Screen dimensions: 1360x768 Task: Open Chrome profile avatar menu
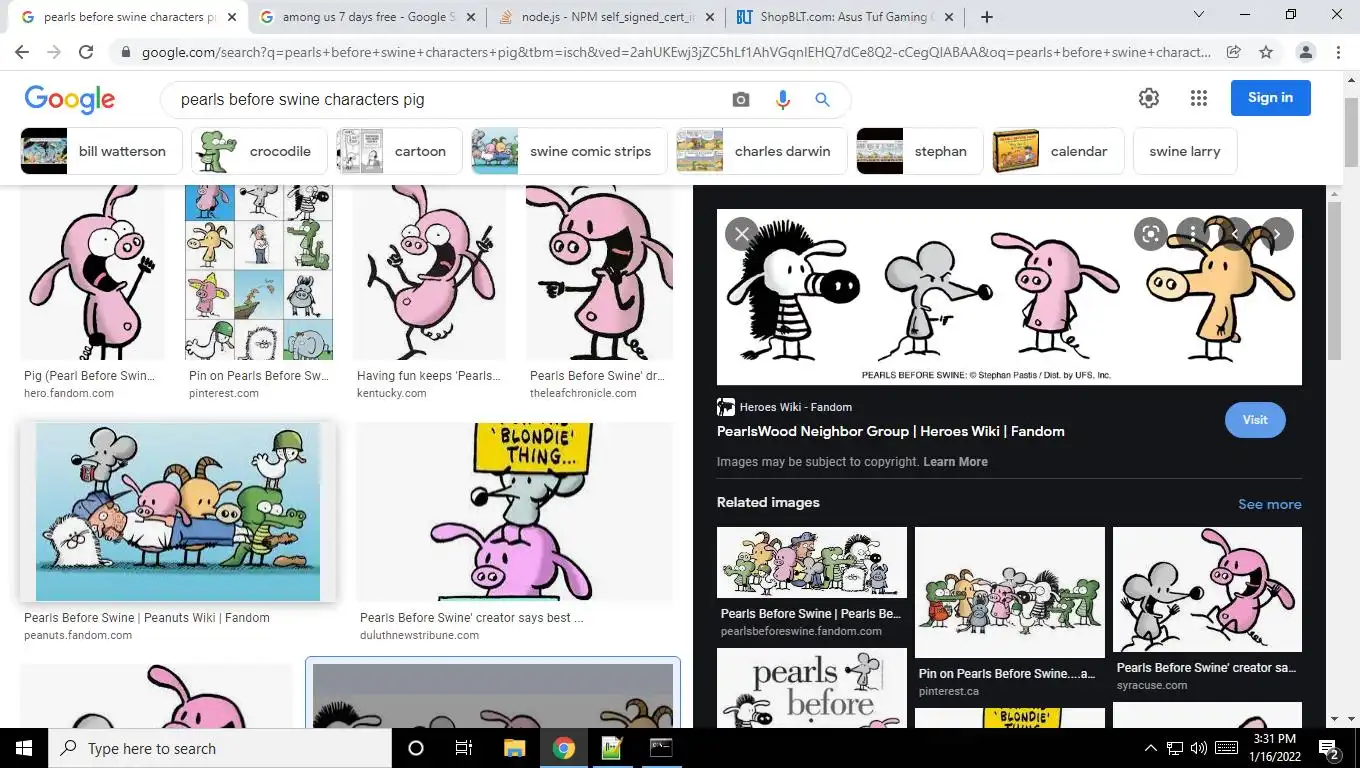[x=1306, y=52]
